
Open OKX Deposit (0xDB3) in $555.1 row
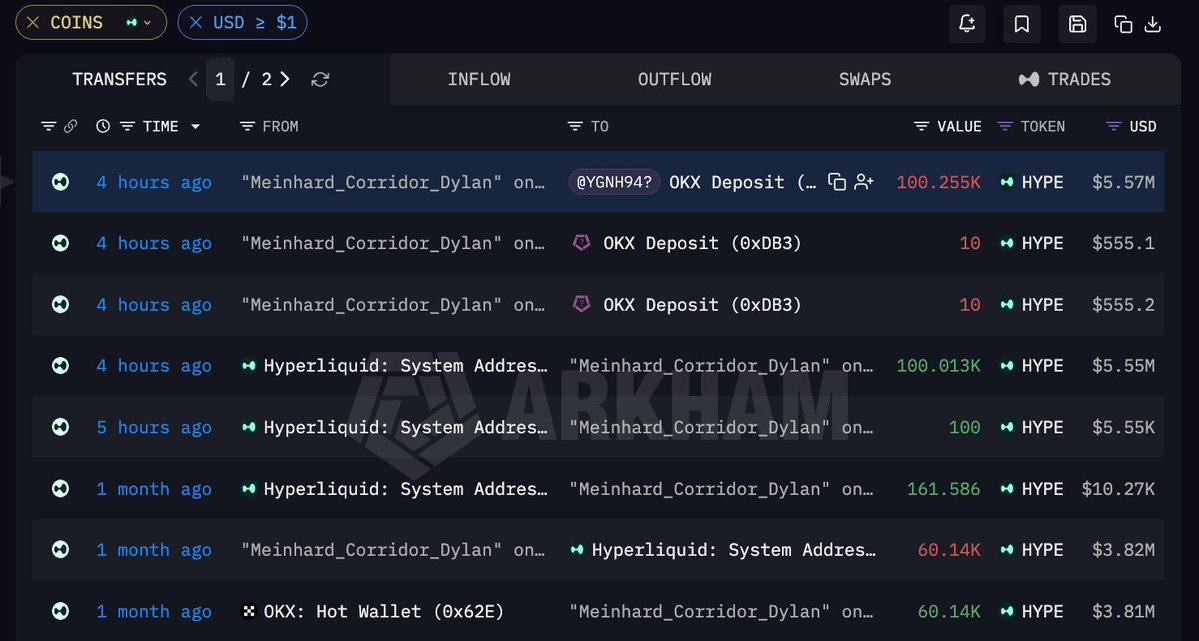tap(702, 243)
